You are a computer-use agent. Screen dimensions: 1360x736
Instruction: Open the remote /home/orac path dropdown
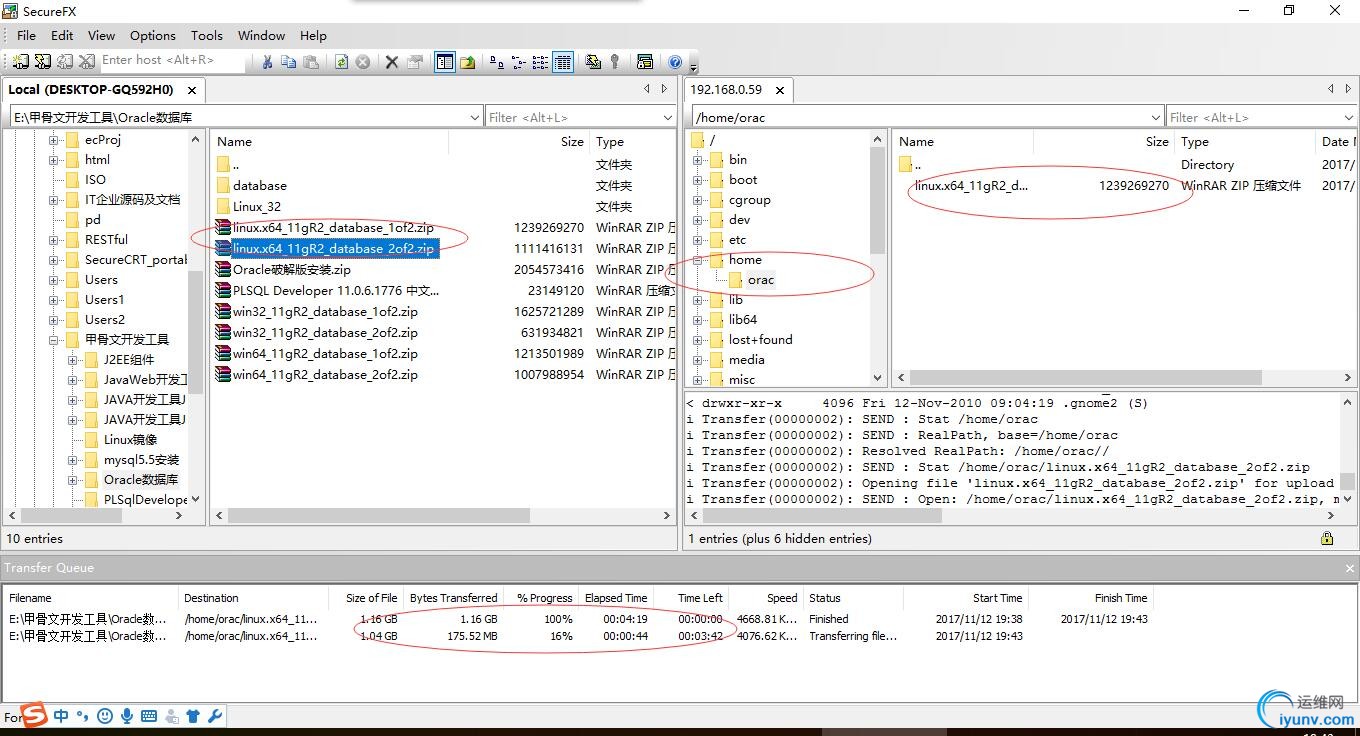click(x=1156, y=117)
